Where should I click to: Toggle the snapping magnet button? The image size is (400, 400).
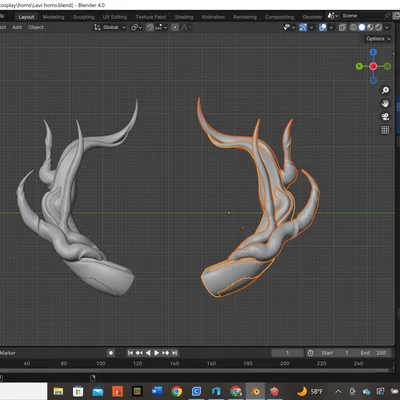(x=150, y=27)
